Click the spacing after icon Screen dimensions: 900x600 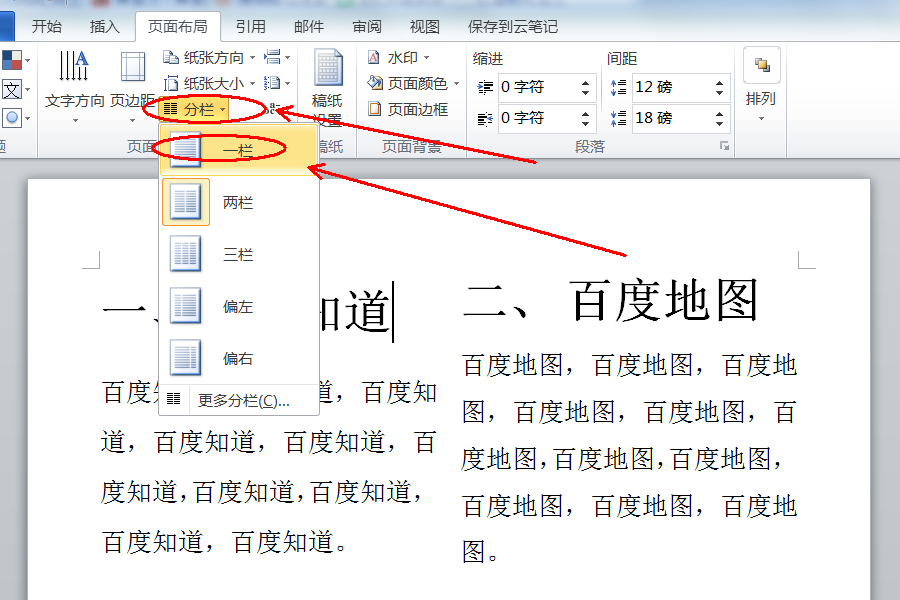(x=619, y=119)
